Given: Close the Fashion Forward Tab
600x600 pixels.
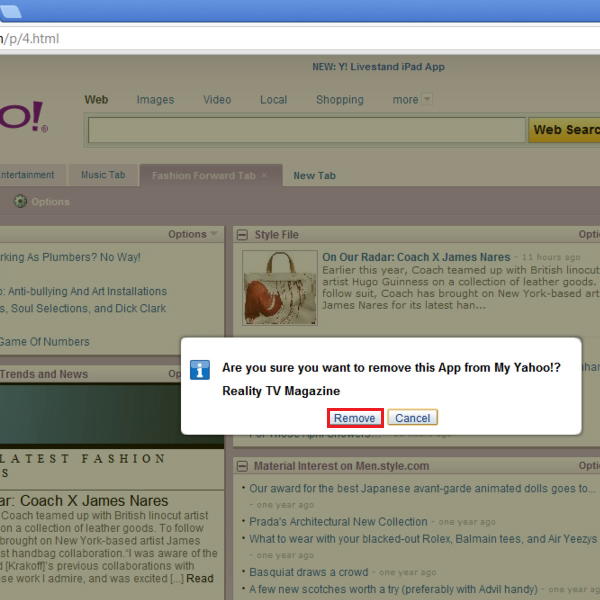Looking at the screenshot, I should 264,175.
